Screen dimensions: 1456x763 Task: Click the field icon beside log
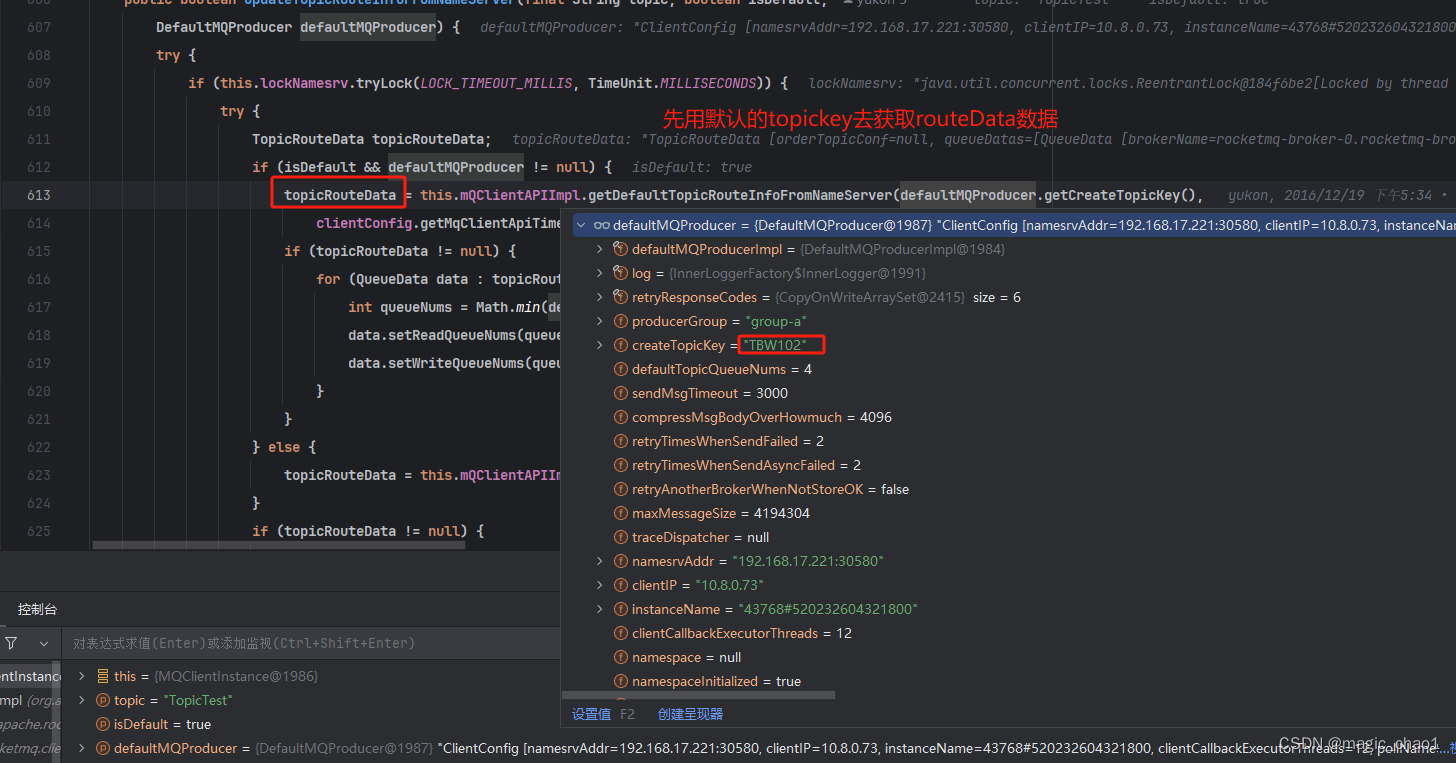coord(620,273)
